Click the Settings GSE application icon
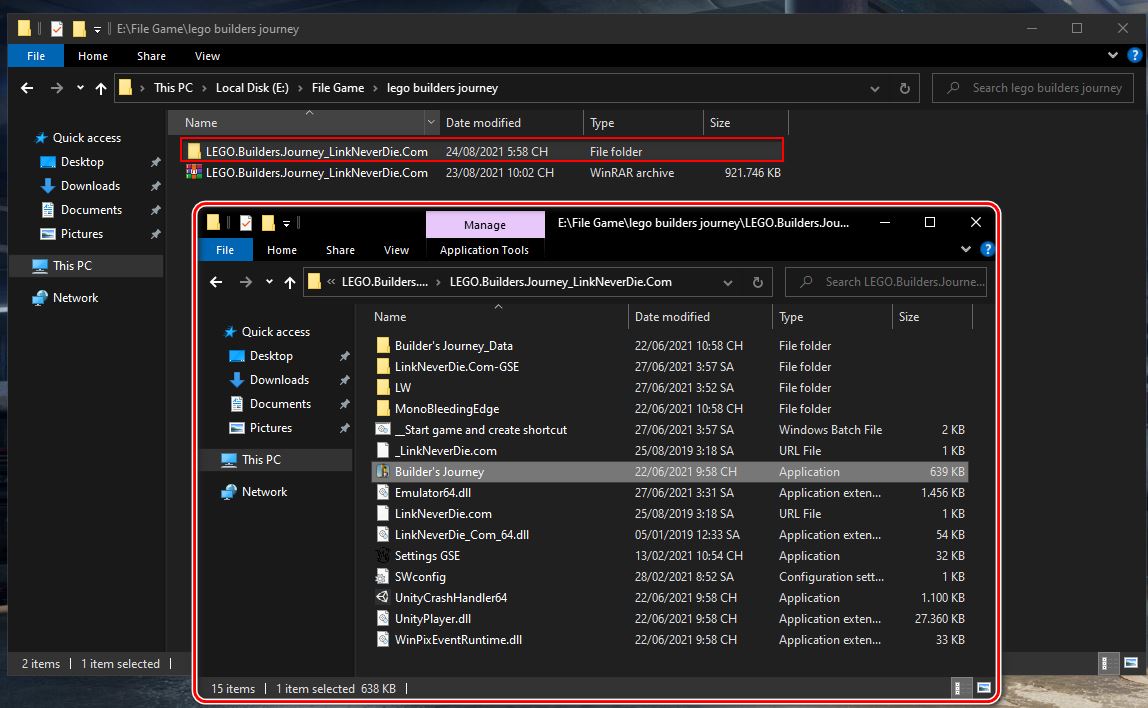The height and width of the screenshot is (708, 1148). (382, 556)
